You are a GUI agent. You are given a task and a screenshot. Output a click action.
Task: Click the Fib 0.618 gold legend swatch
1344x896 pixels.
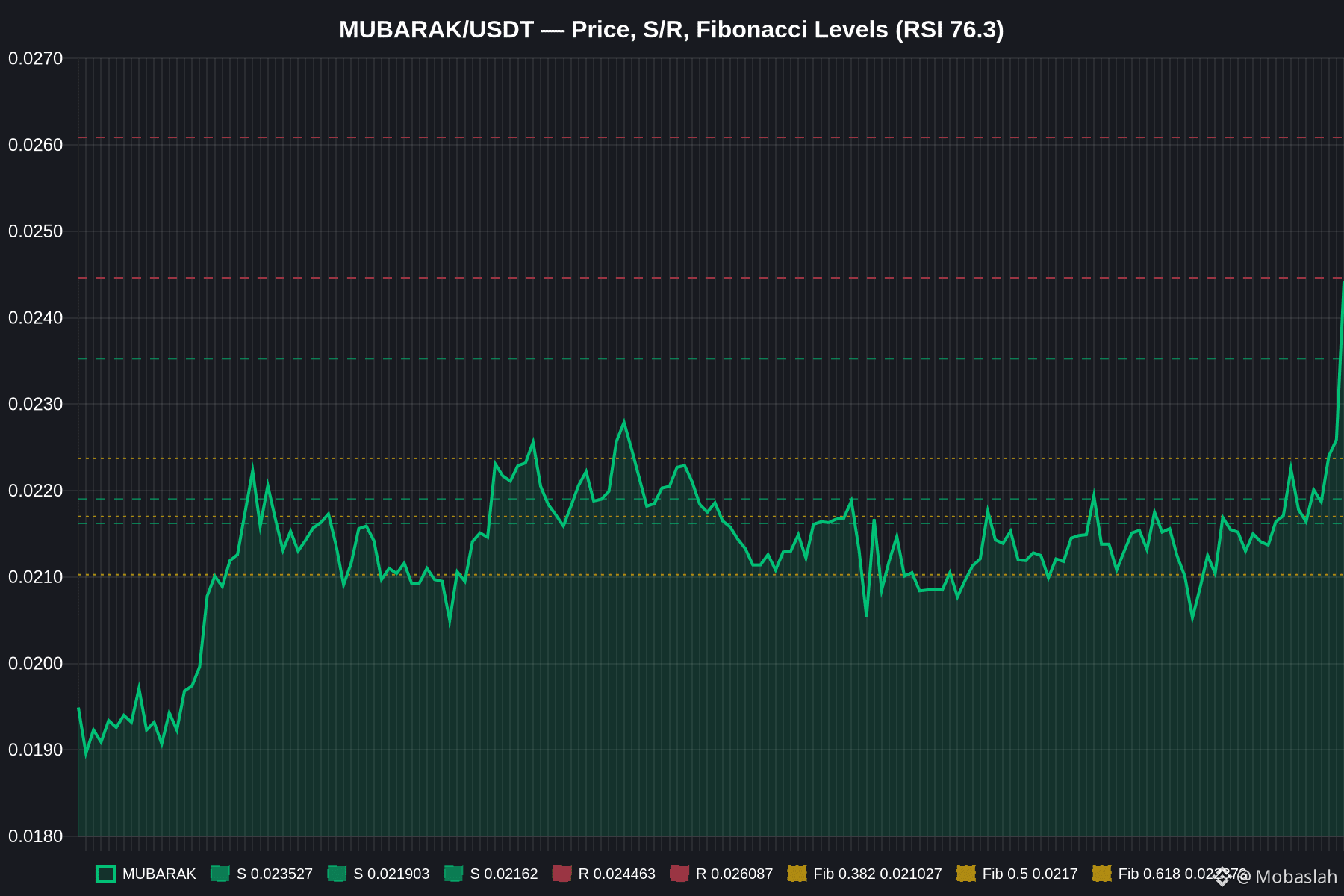click(1102, 874)
